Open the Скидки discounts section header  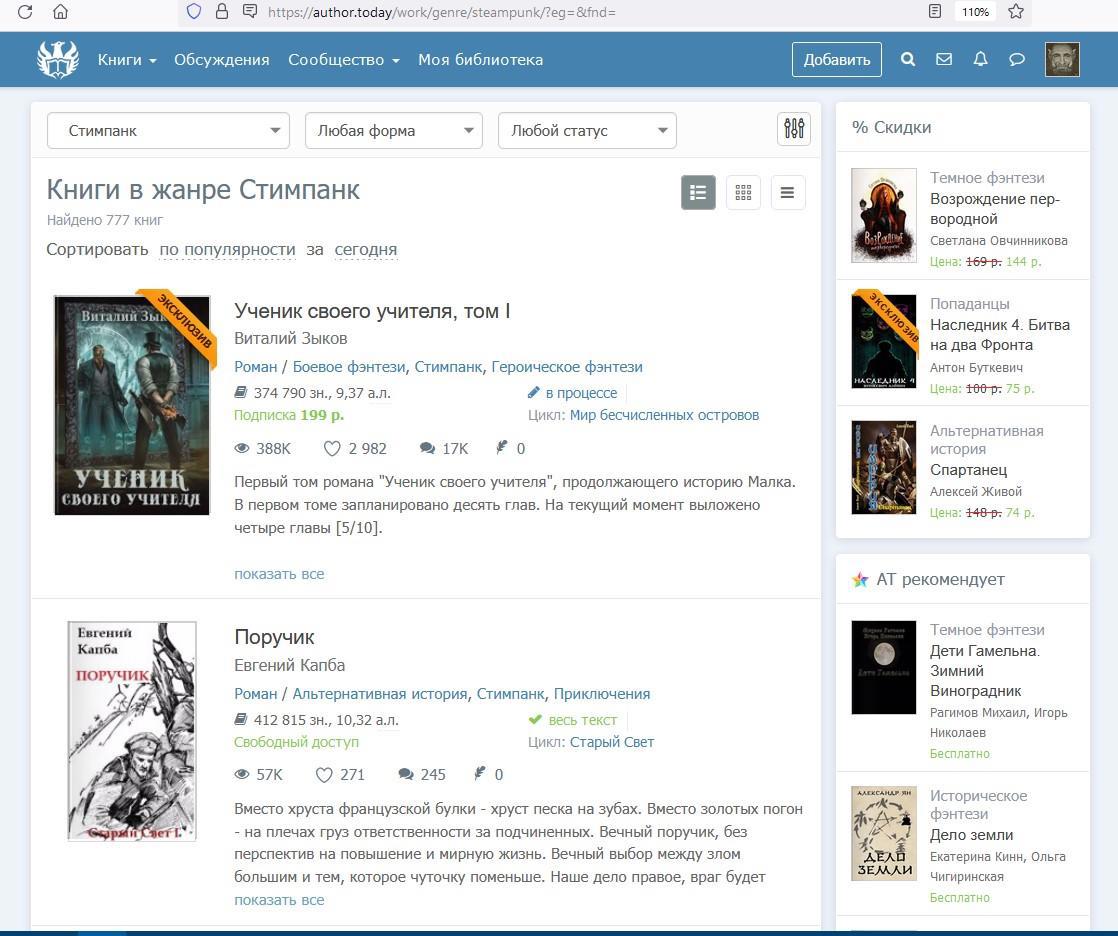[892, 128]
